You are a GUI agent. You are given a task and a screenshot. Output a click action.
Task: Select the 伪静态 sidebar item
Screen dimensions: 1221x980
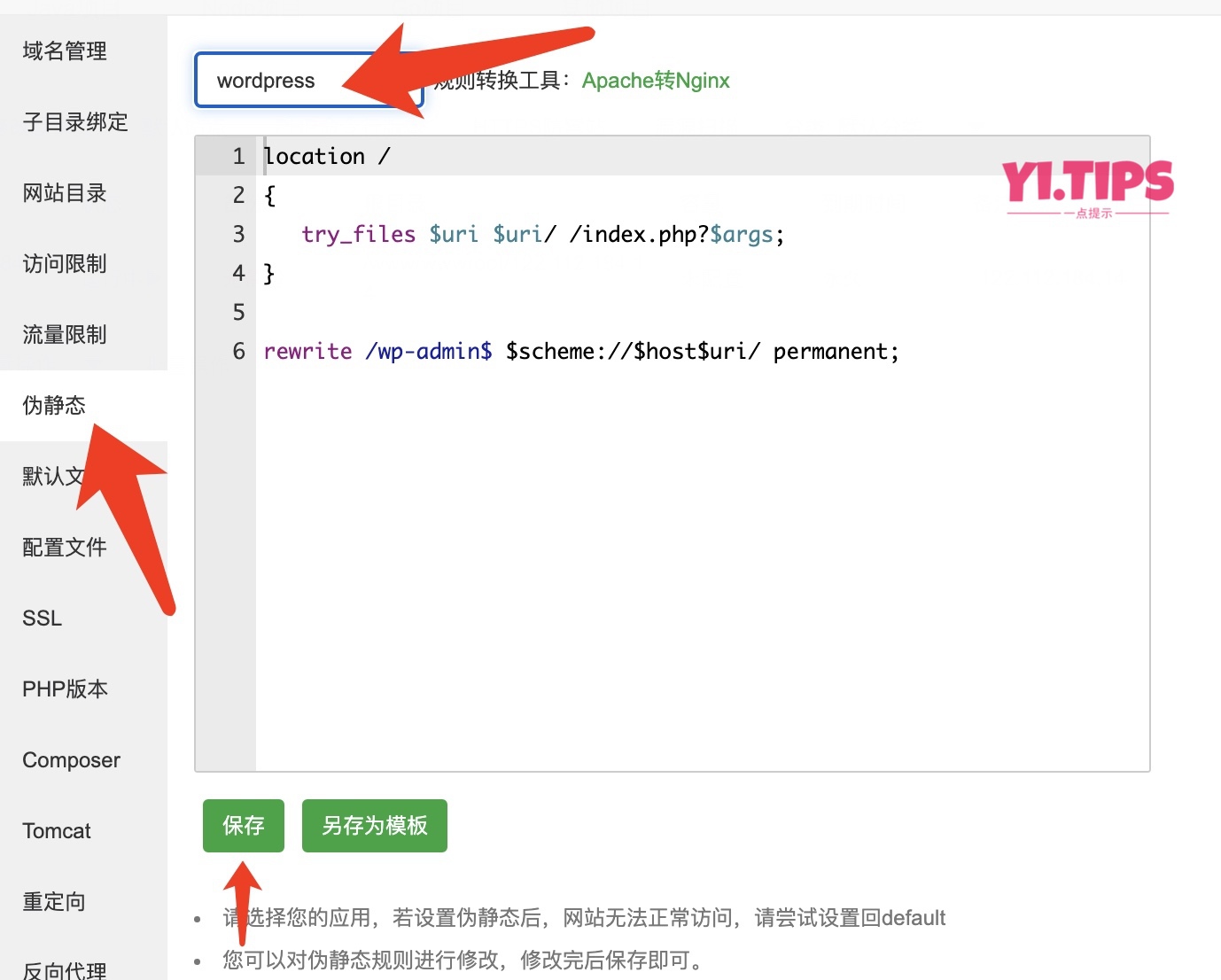point(53,405)
